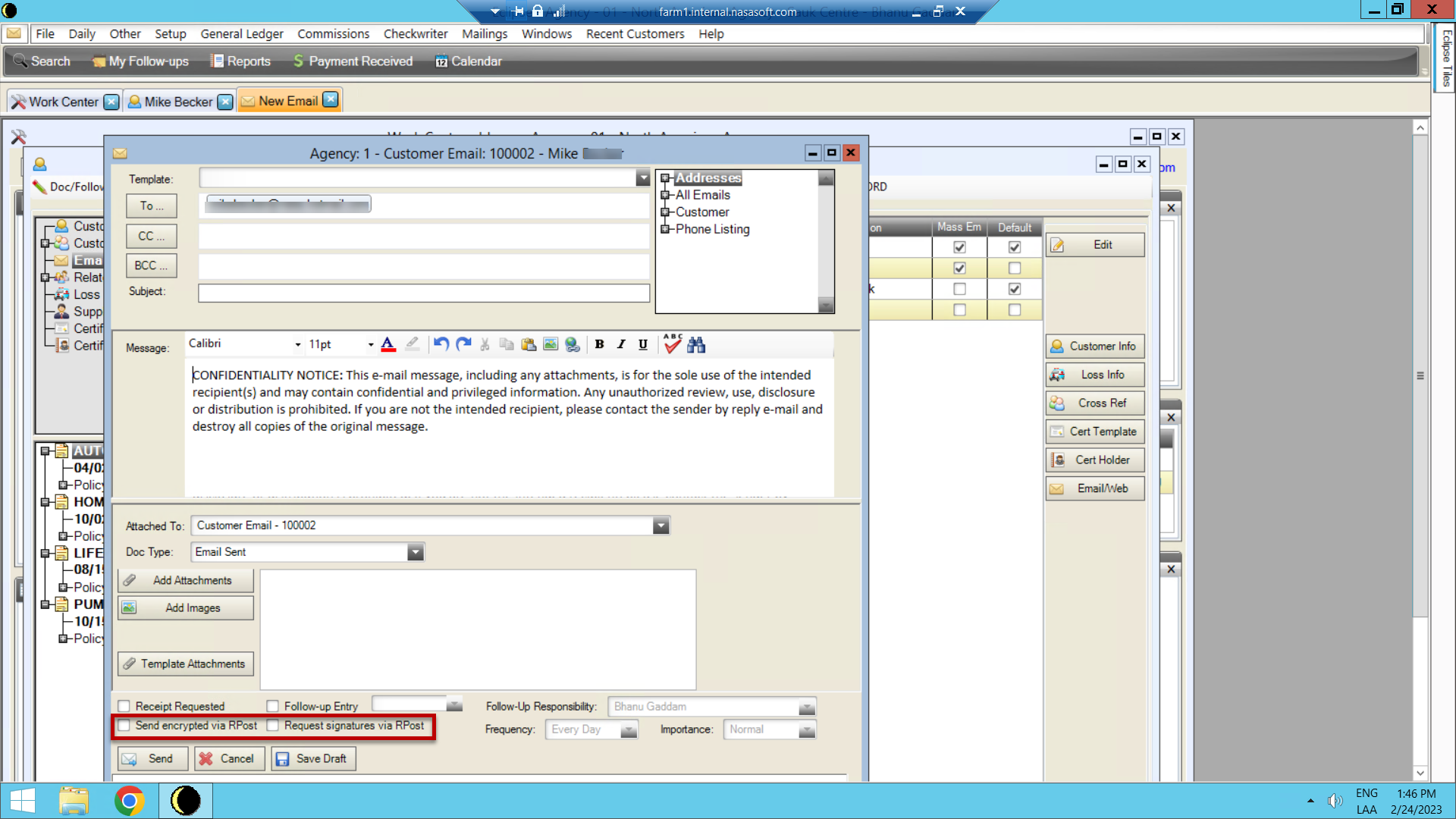This screenshot has height=819, width=1456.
Task: Switch to the Work Center tab
Action: 64,101
